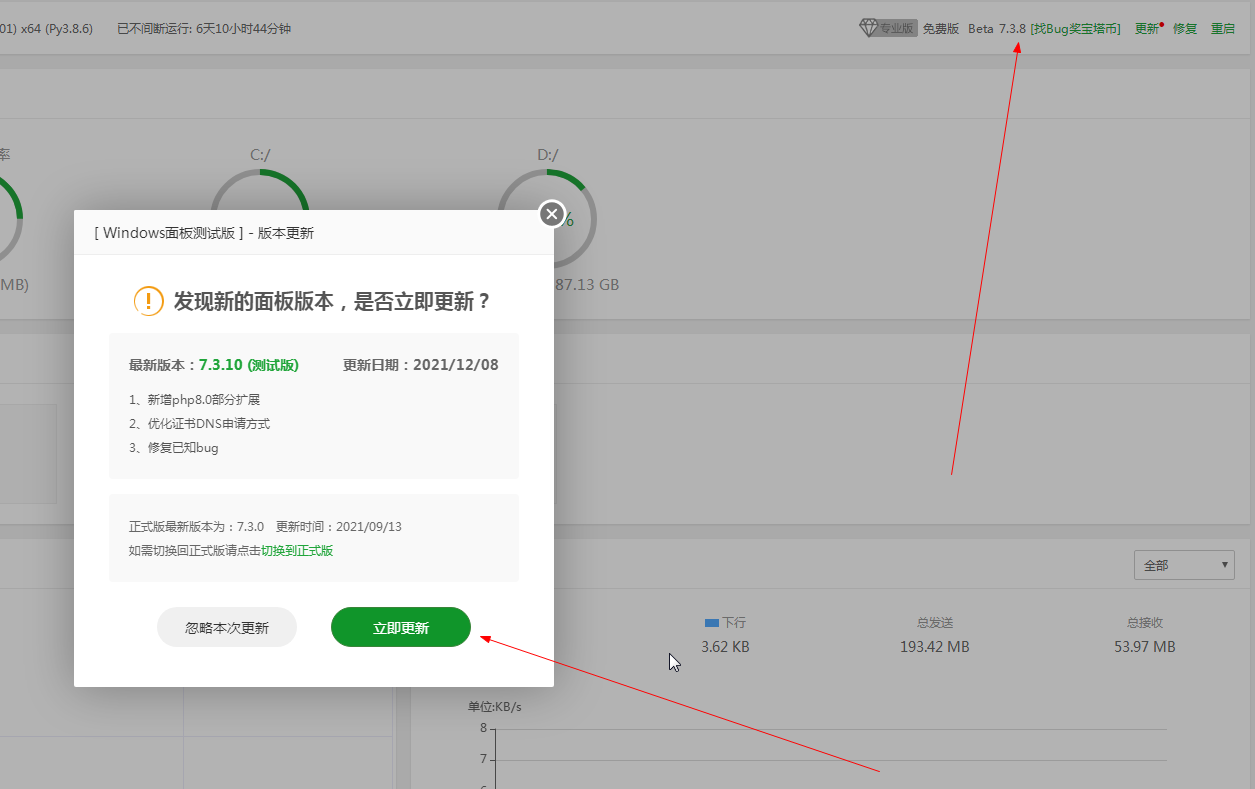Click the 更新 link in top bar
The image size is (1255, 789).
click(1147, 29)
